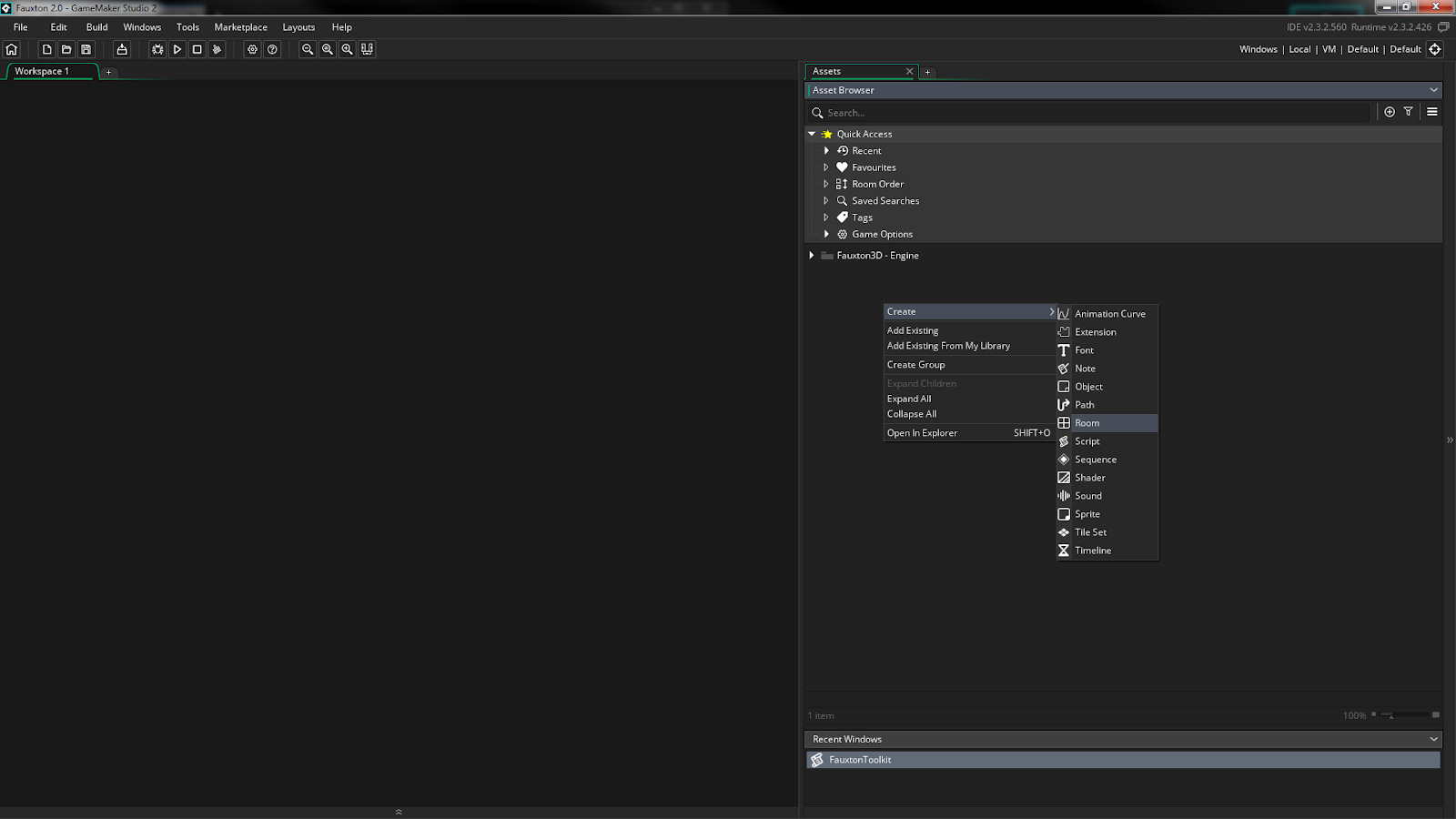
Task: Create a Timeline asset
Action: tap(1107, 551)
